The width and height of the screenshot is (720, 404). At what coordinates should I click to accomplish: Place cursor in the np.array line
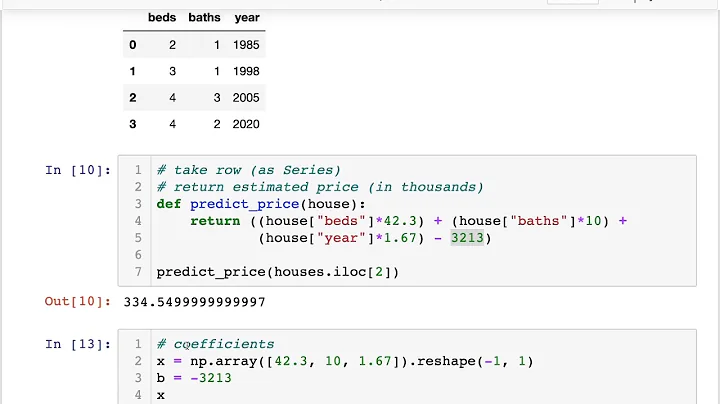(345, 361)
